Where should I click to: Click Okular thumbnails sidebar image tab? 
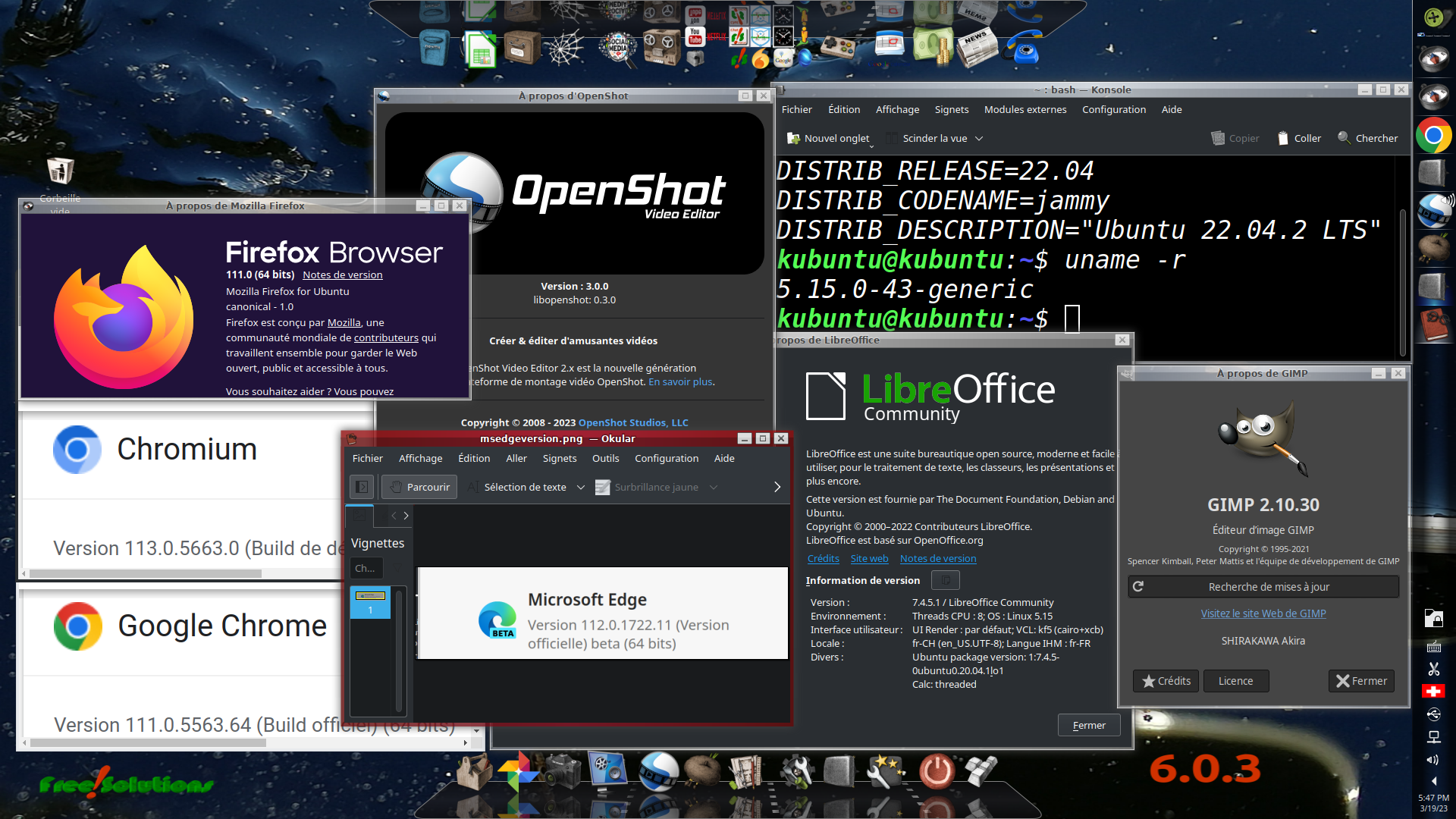coord(359,516)
